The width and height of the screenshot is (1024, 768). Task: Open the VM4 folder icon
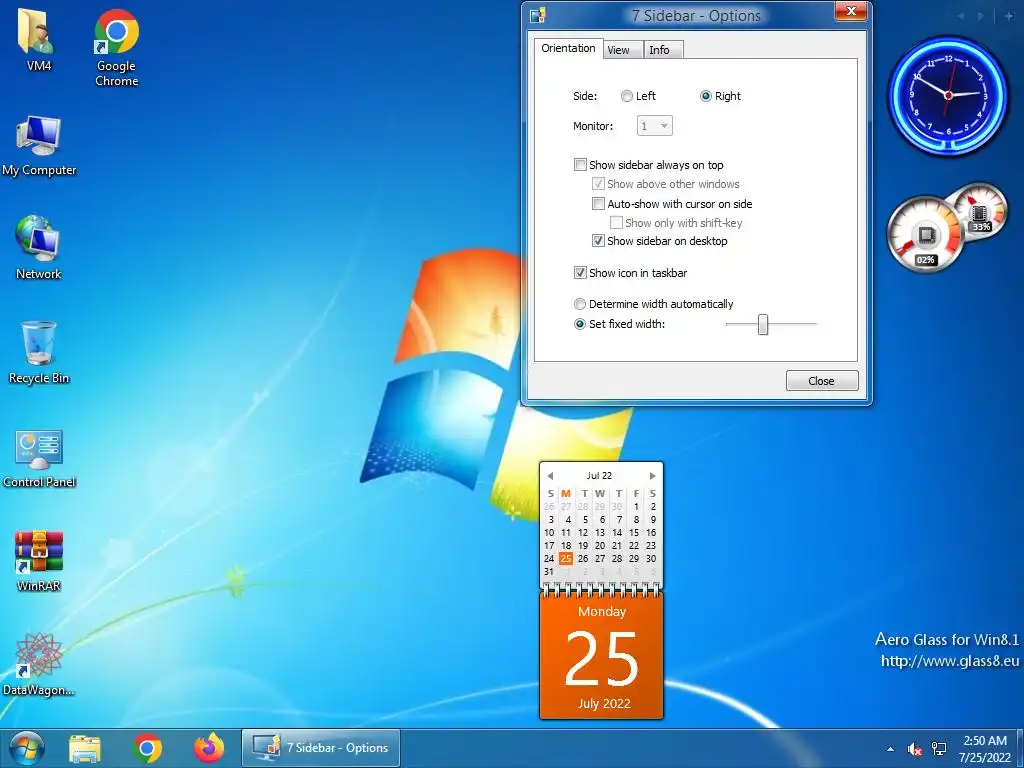pos(38,39)
